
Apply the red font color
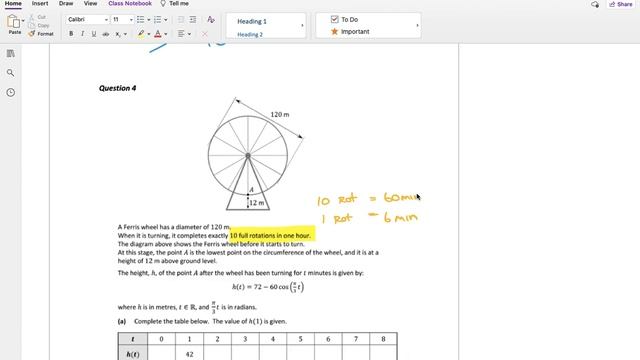point(158,34)
